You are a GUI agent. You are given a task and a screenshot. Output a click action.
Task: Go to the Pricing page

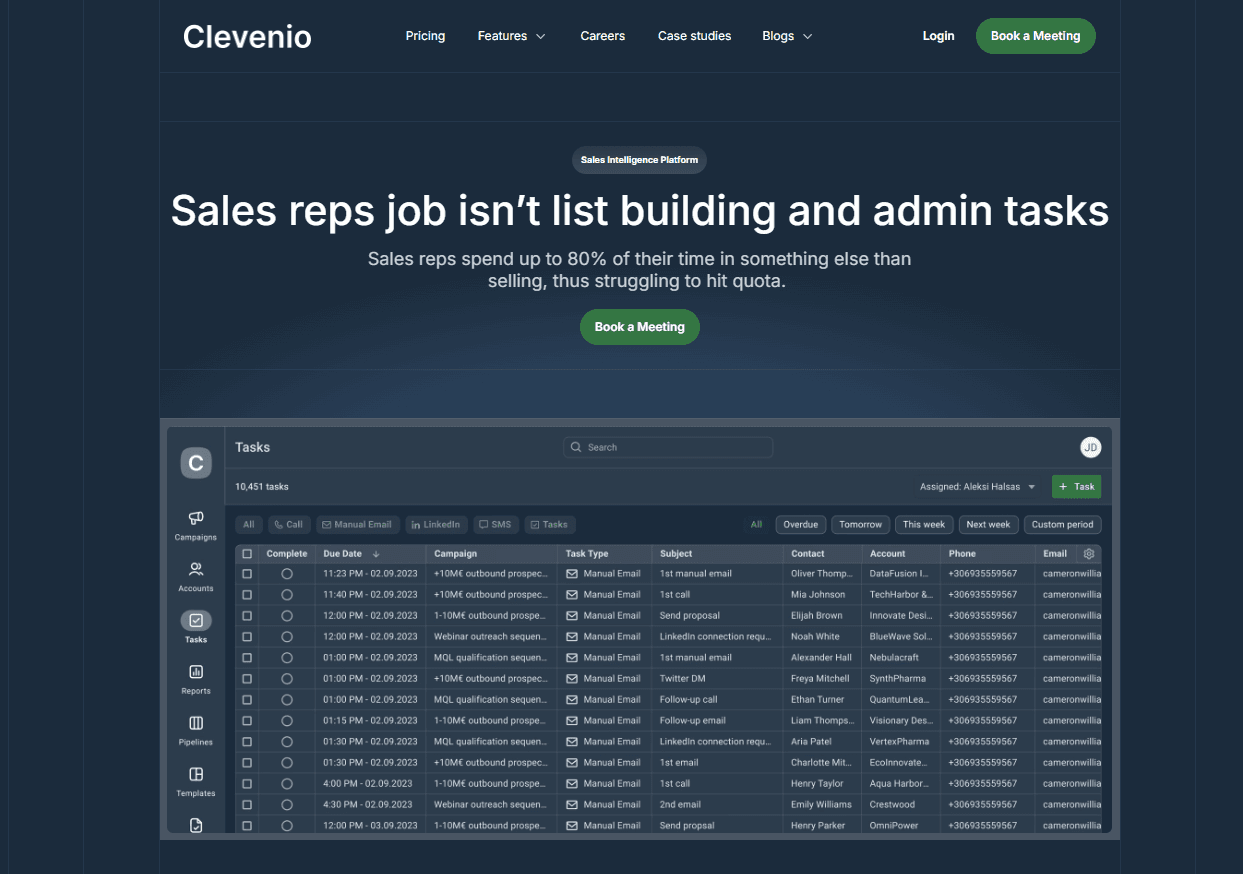pos(425,36)
